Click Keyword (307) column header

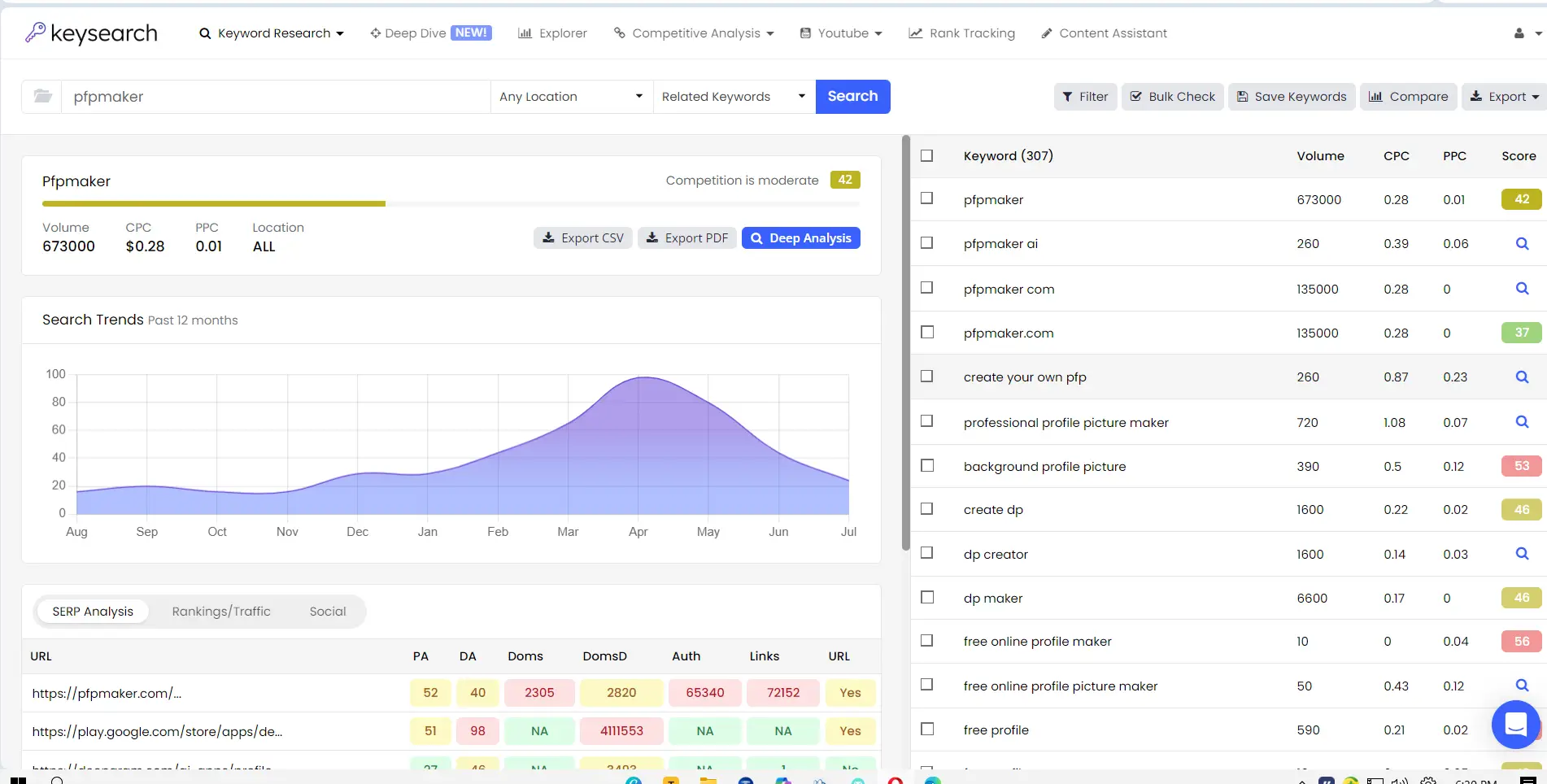click(x=1008, y=156)
